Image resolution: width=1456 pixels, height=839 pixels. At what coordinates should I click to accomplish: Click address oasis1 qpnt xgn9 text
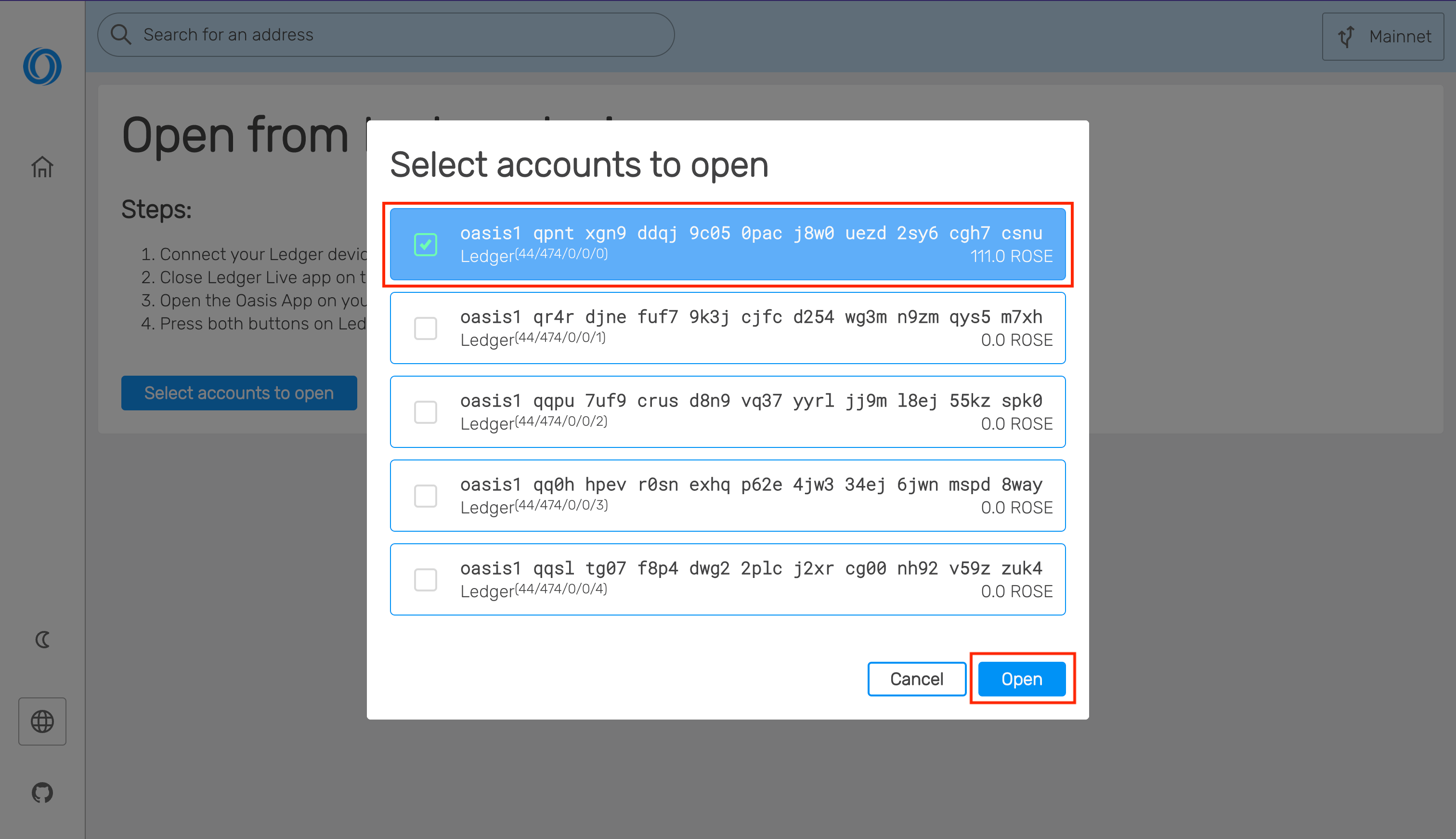(751, 234)
